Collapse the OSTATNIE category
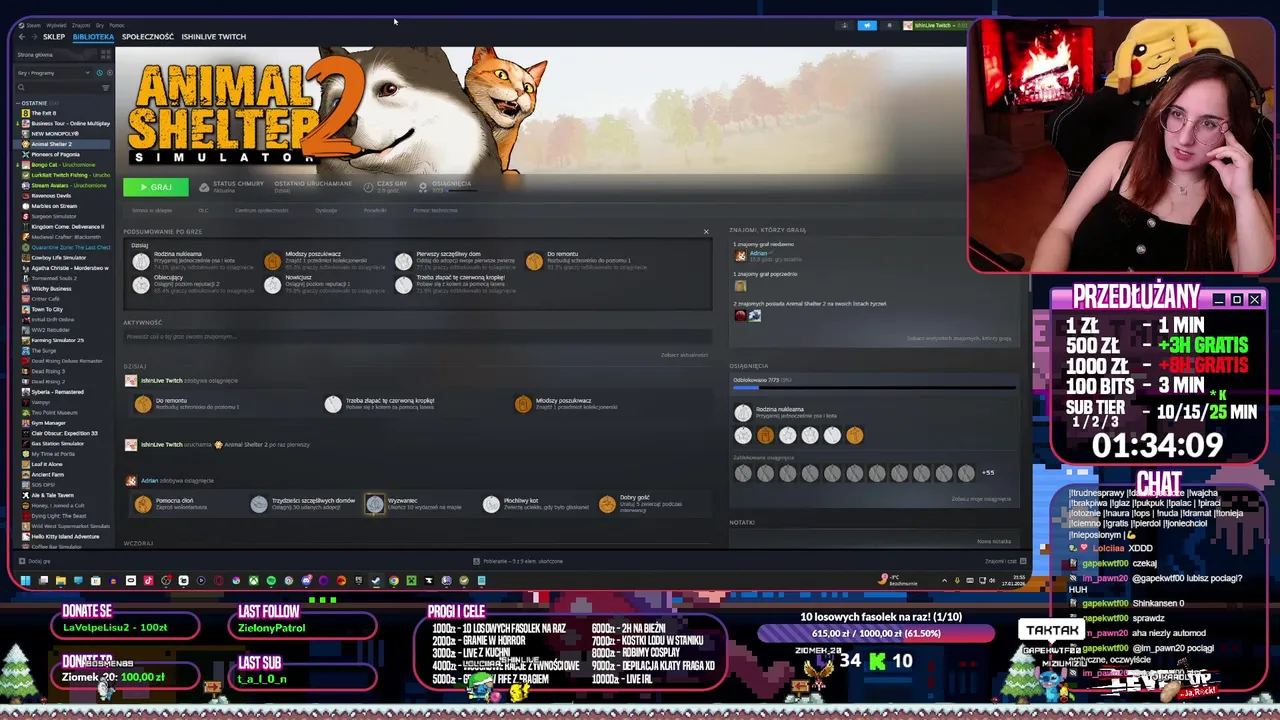The image size is (1280, 720). 18,103
